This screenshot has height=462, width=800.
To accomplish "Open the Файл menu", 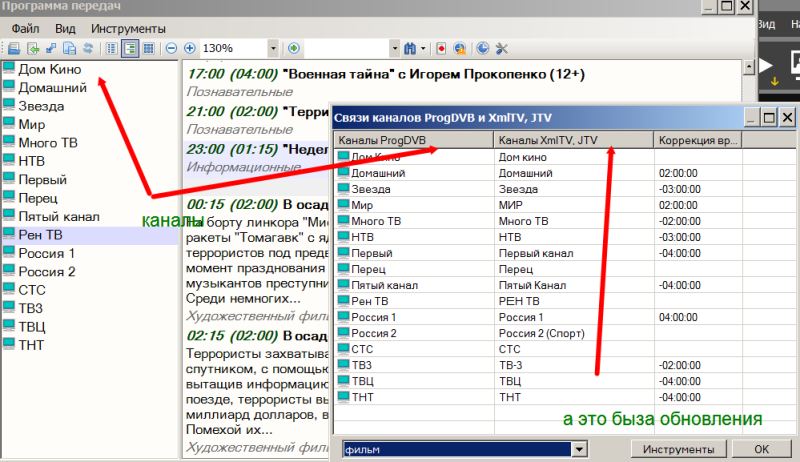I will click(x=25, y=29).
